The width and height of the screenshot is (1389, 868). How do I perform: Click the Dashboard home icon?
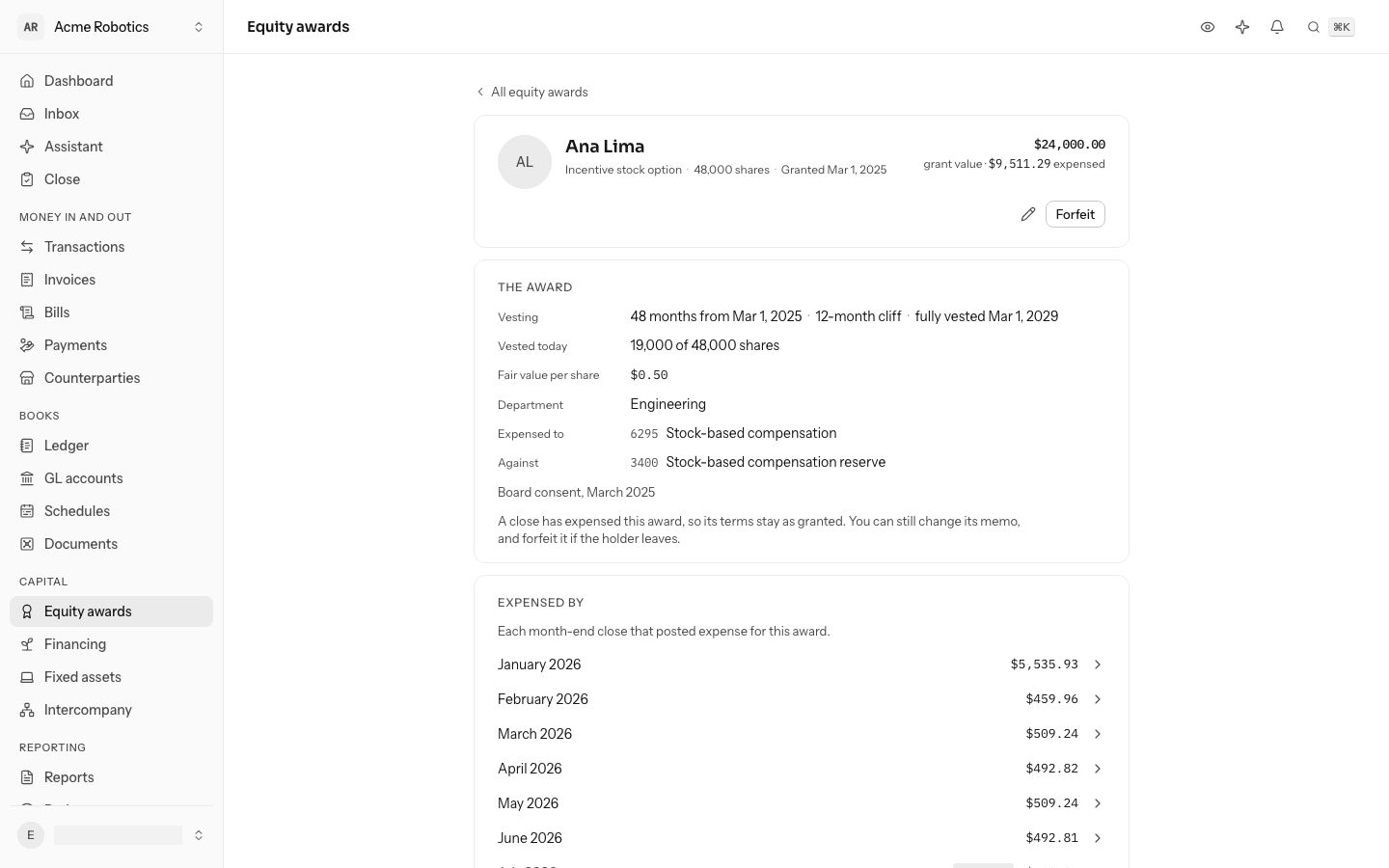(x=27, y=81)
